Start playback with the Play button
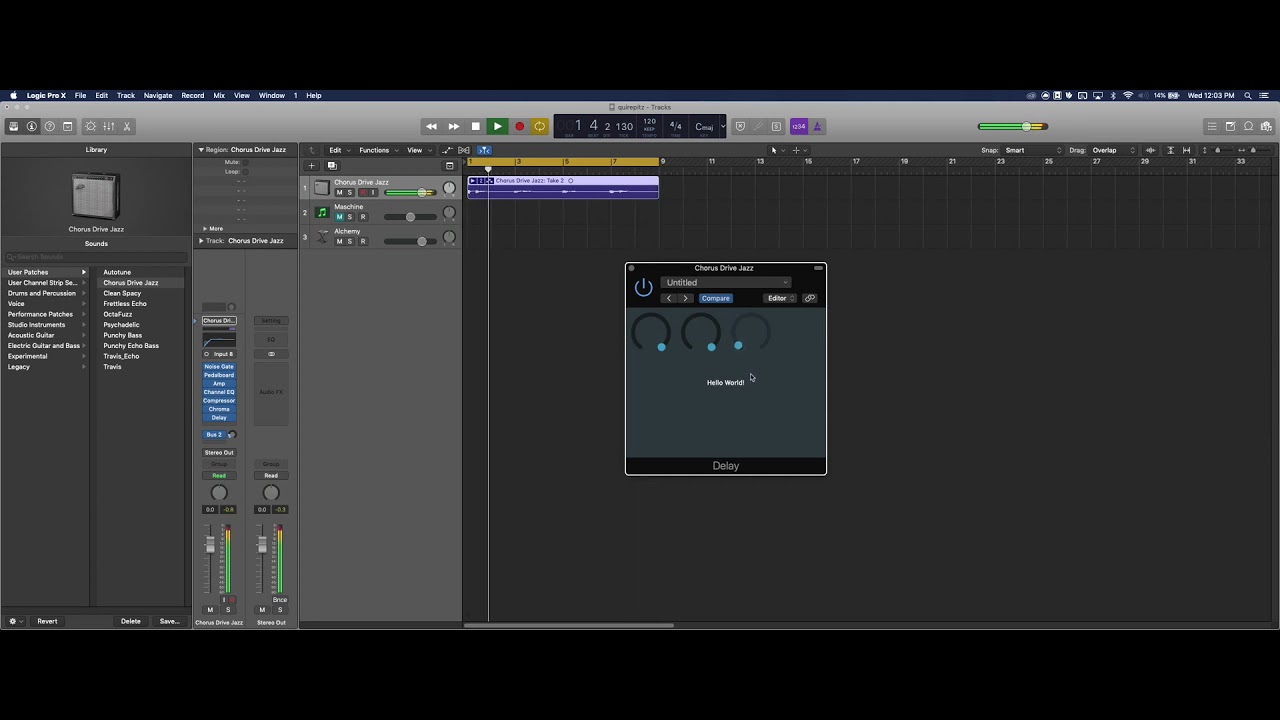Viewport: 1280px width, 720px height. (497, 126)
